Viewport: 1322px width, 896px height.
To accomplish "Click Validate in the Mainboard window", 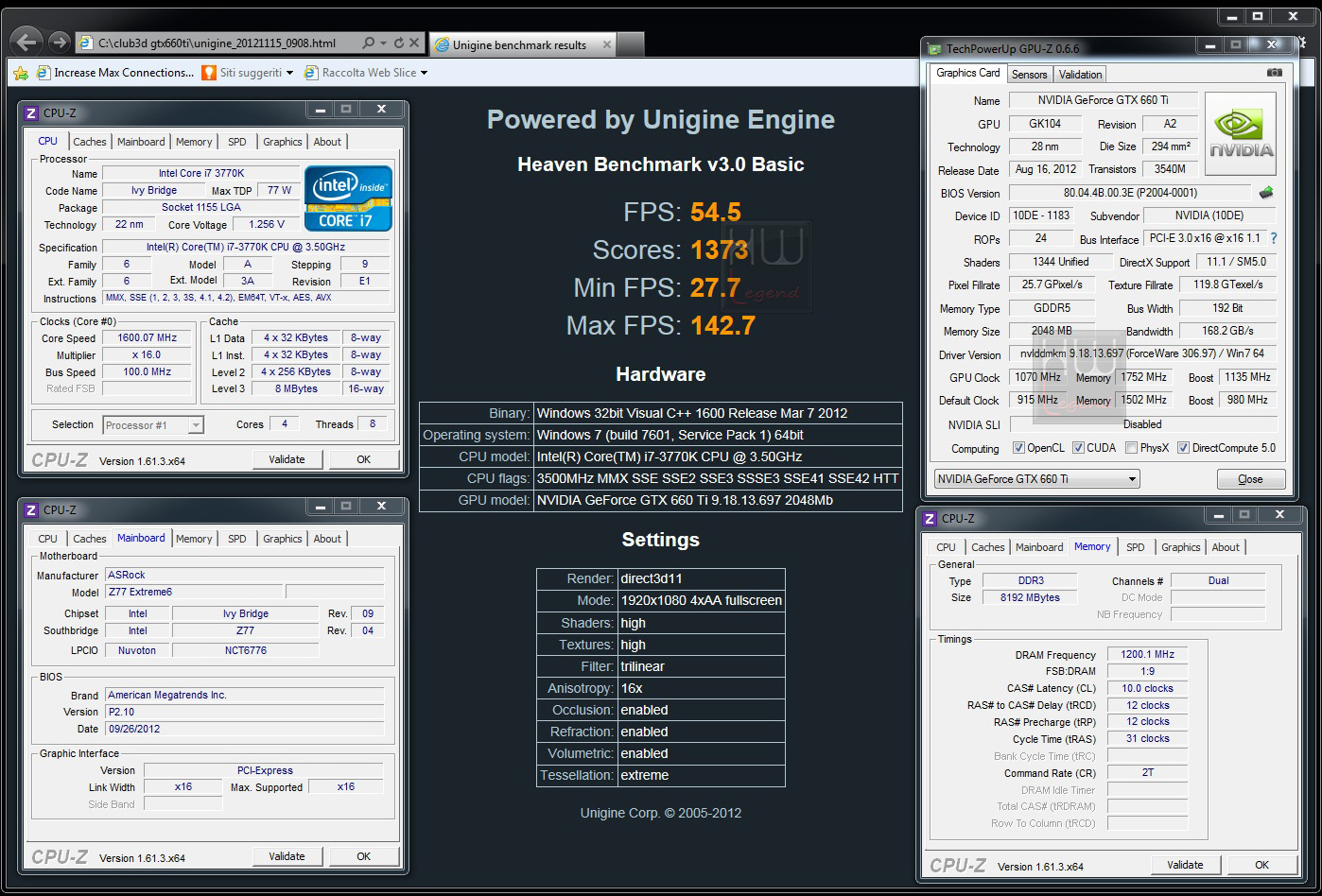I will click(x=287, y=856).
